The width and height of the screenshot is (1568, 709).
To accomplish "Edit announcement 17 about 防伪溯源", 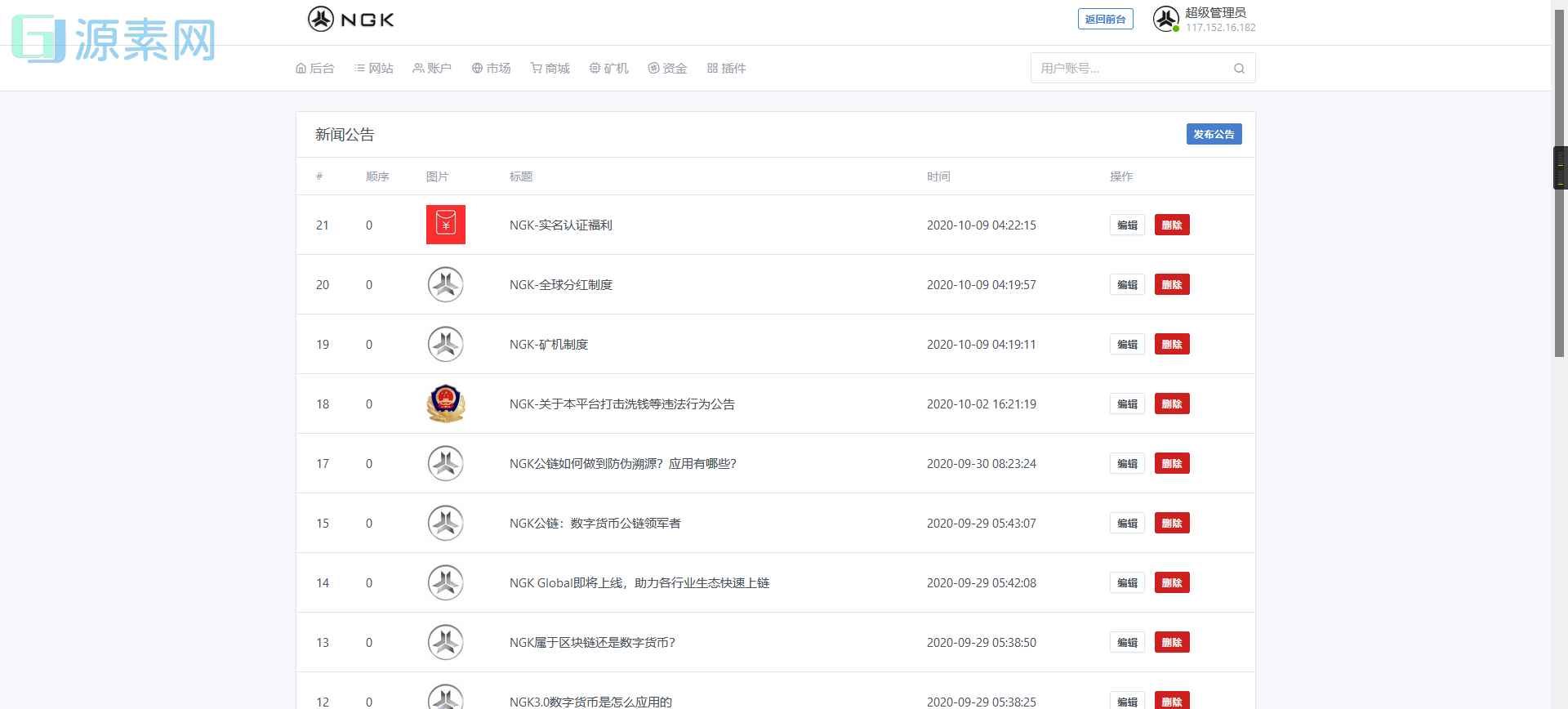I will point(1127,463).
